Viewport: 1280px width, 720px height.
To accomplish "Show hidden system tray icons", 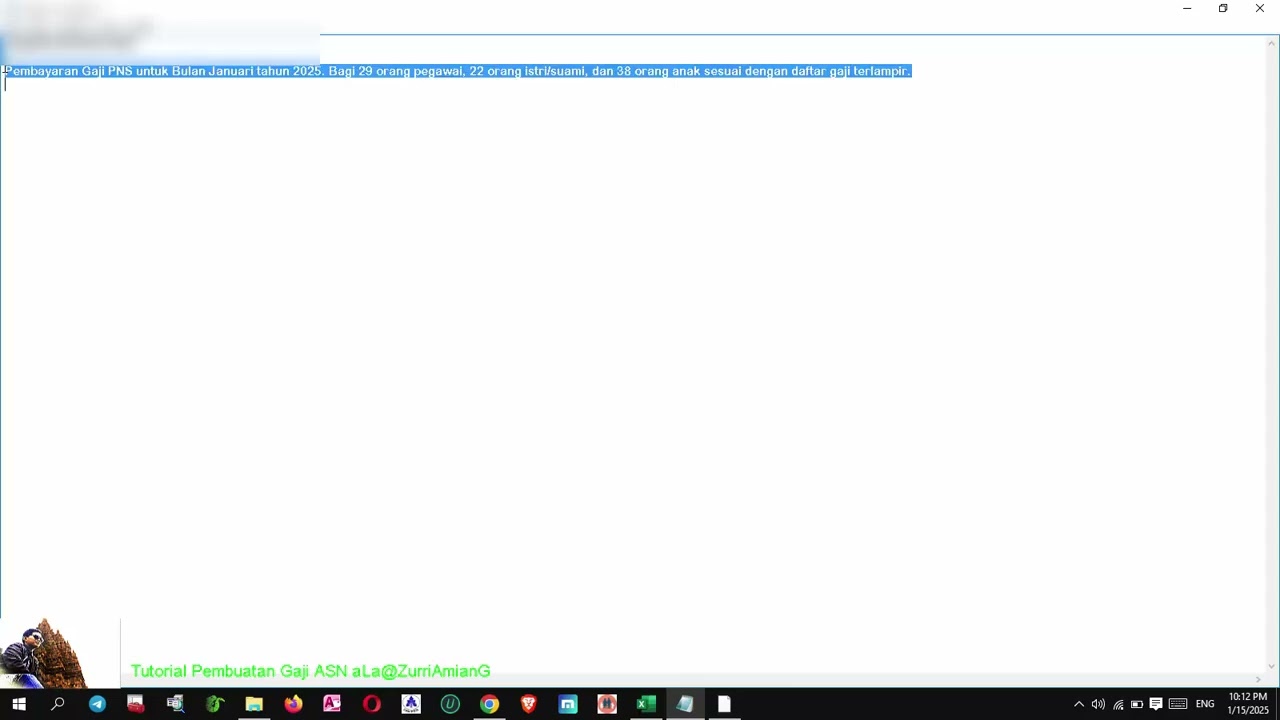I will pos(1079,704).
